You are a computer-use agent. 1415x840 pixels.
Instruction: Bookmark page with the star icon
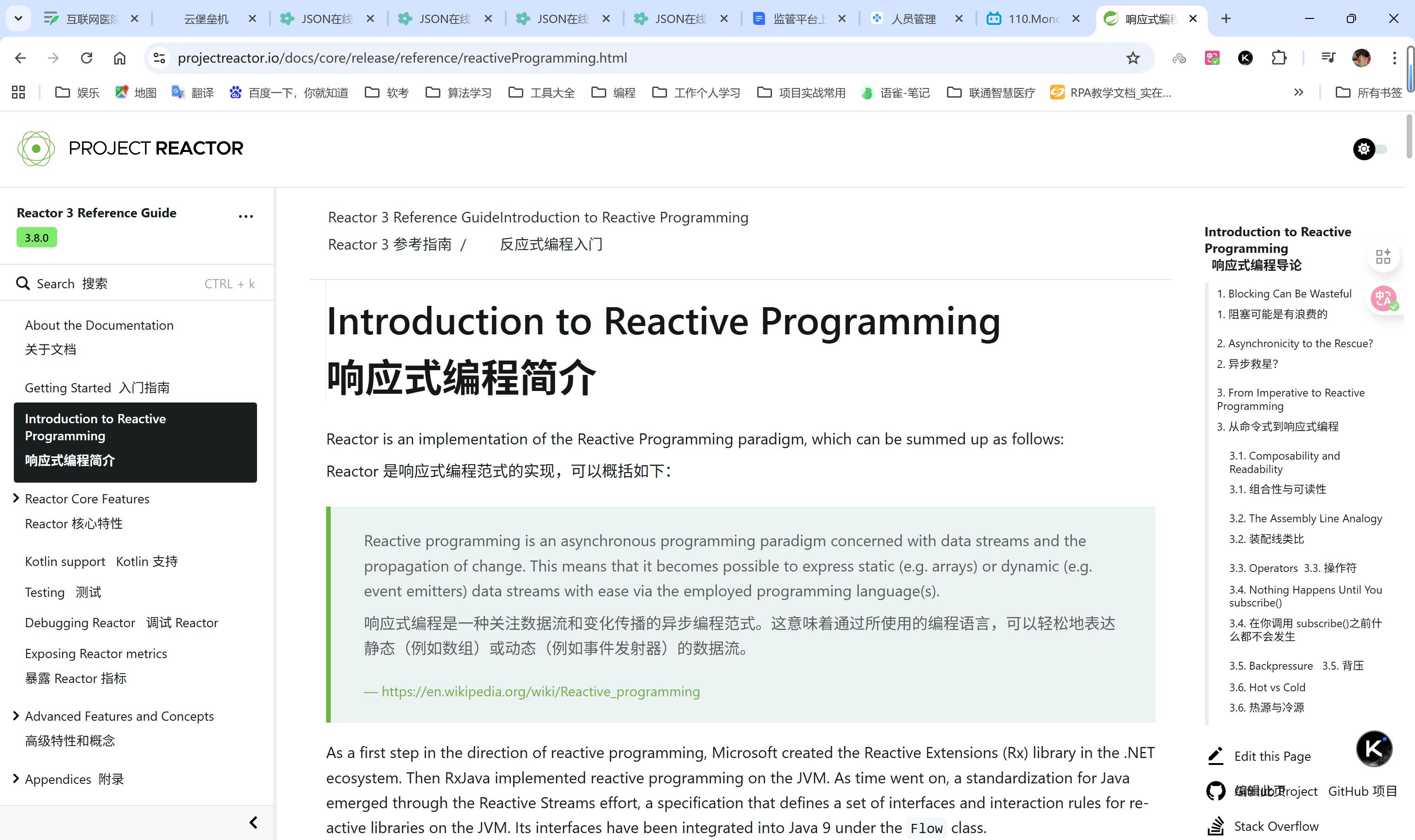pyautogui.click(x=1133, y=58)
